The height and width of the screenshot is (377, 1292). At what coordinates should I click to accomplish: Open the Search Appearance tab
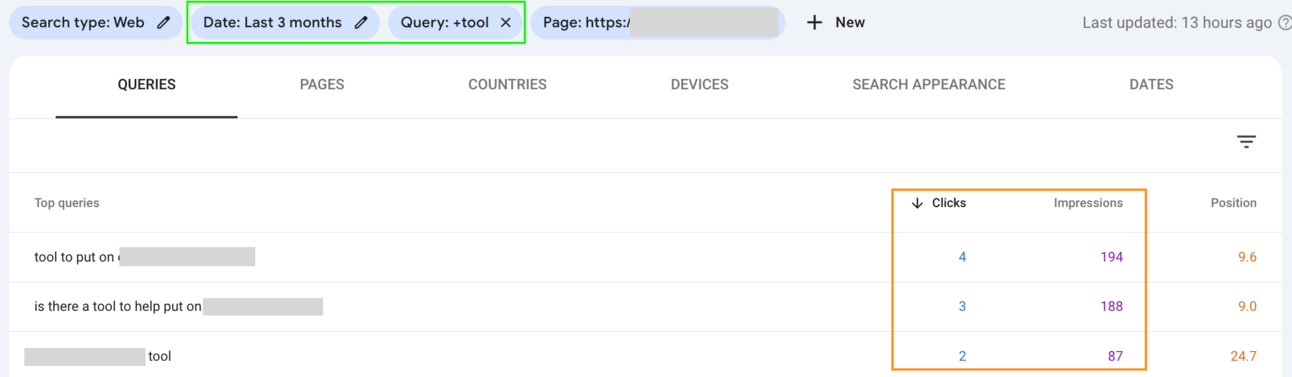929,85
